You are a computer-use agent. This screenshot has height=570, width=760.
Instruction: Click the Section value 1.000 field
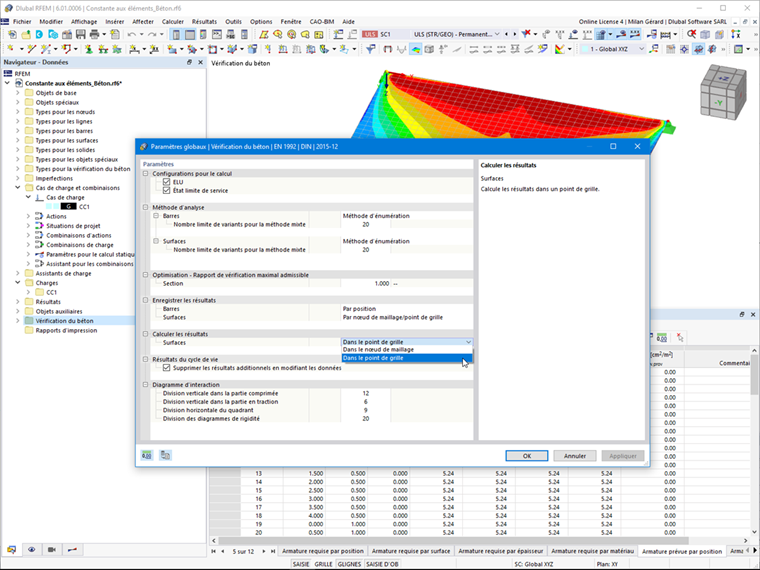point(366,284)
